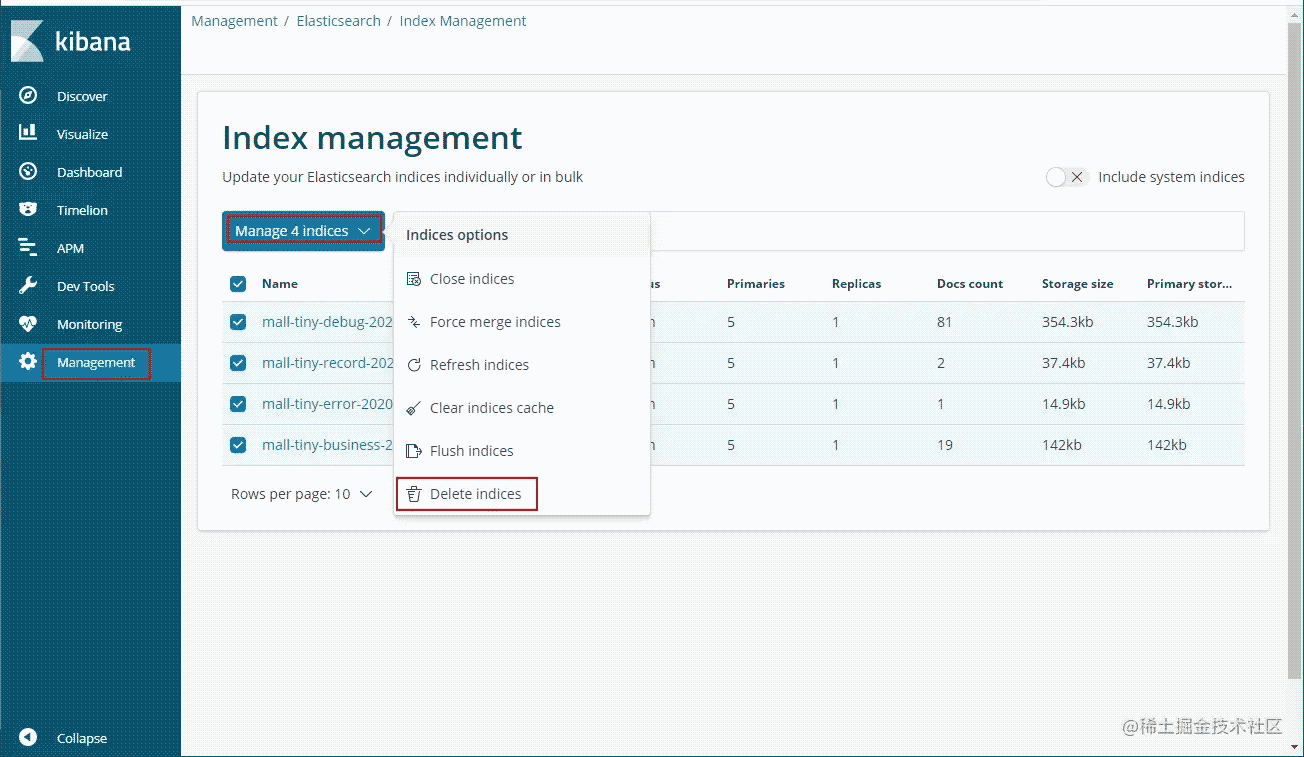
Task: Open the Dashboard gauge icon
Action: tap(28, 172)
